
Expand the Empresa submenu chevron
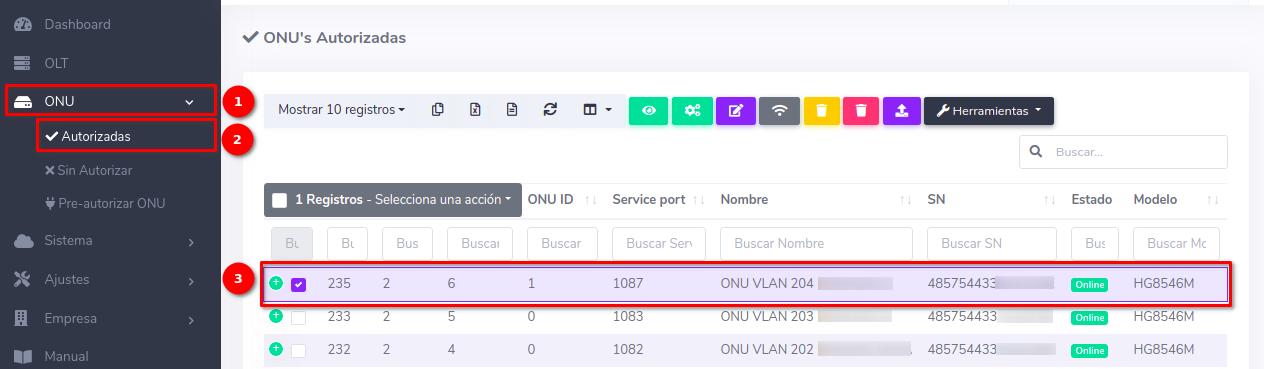pyautogui.click(x=191, y=319)
